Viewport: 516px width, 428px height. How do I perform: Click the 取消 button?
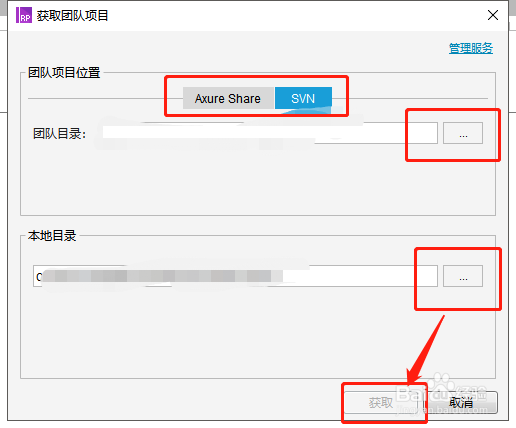click(x=461, y=402)
